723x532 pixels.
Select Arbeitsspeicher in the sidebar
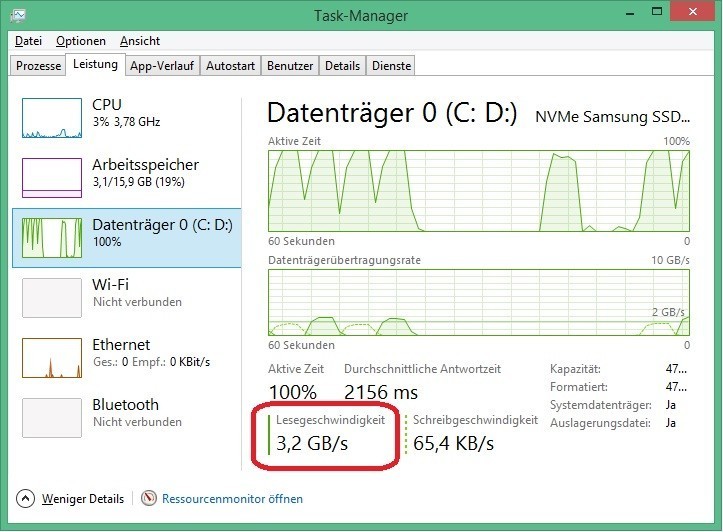click(x=127, y=177)
